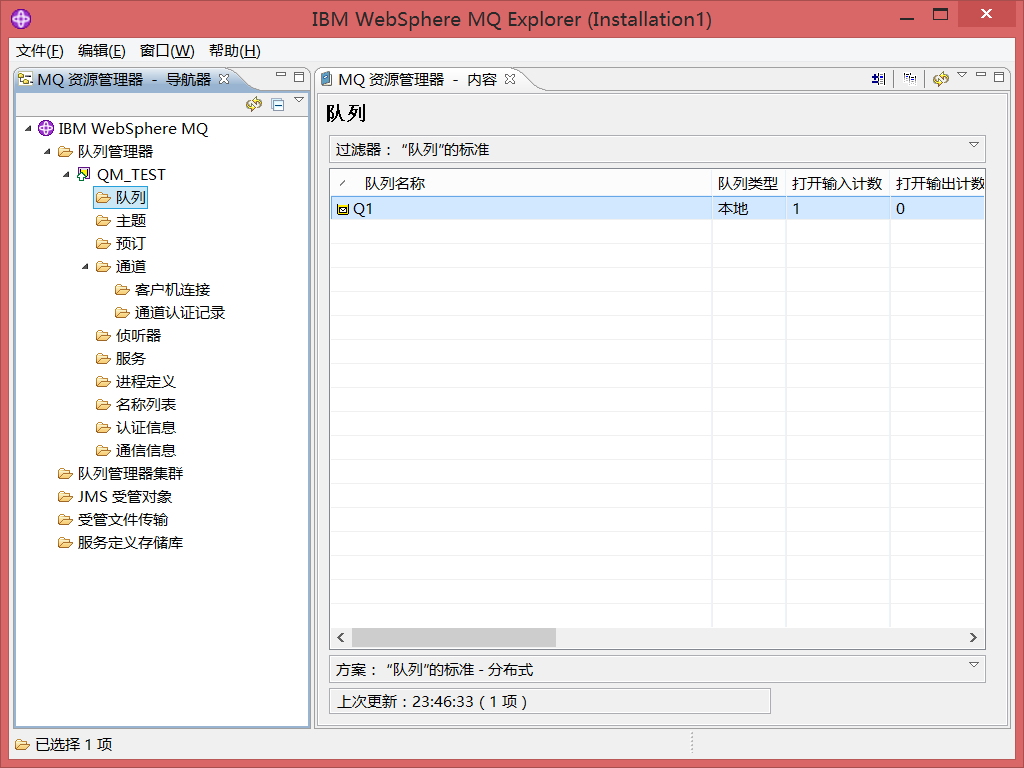Select the 队列管理器 folder label
Screen dimensions: 1024x768
tap(116, 152)
